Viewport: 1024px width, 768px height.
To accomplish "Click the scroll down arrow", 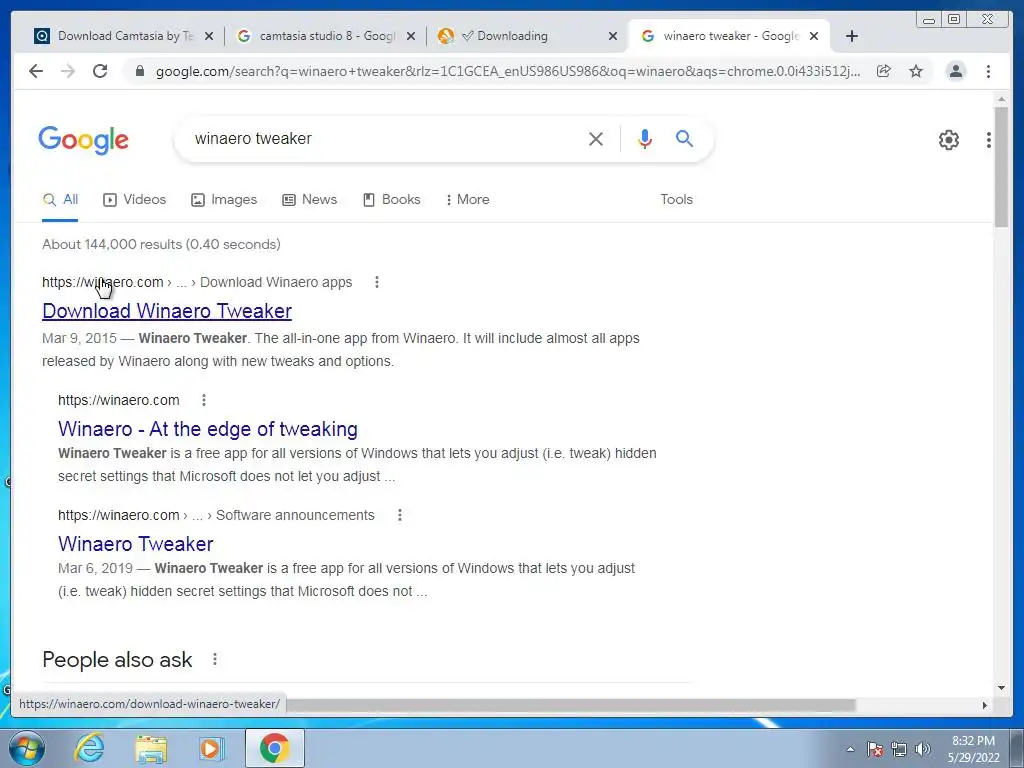I will pyautogui.click(x=1001, y=688).
